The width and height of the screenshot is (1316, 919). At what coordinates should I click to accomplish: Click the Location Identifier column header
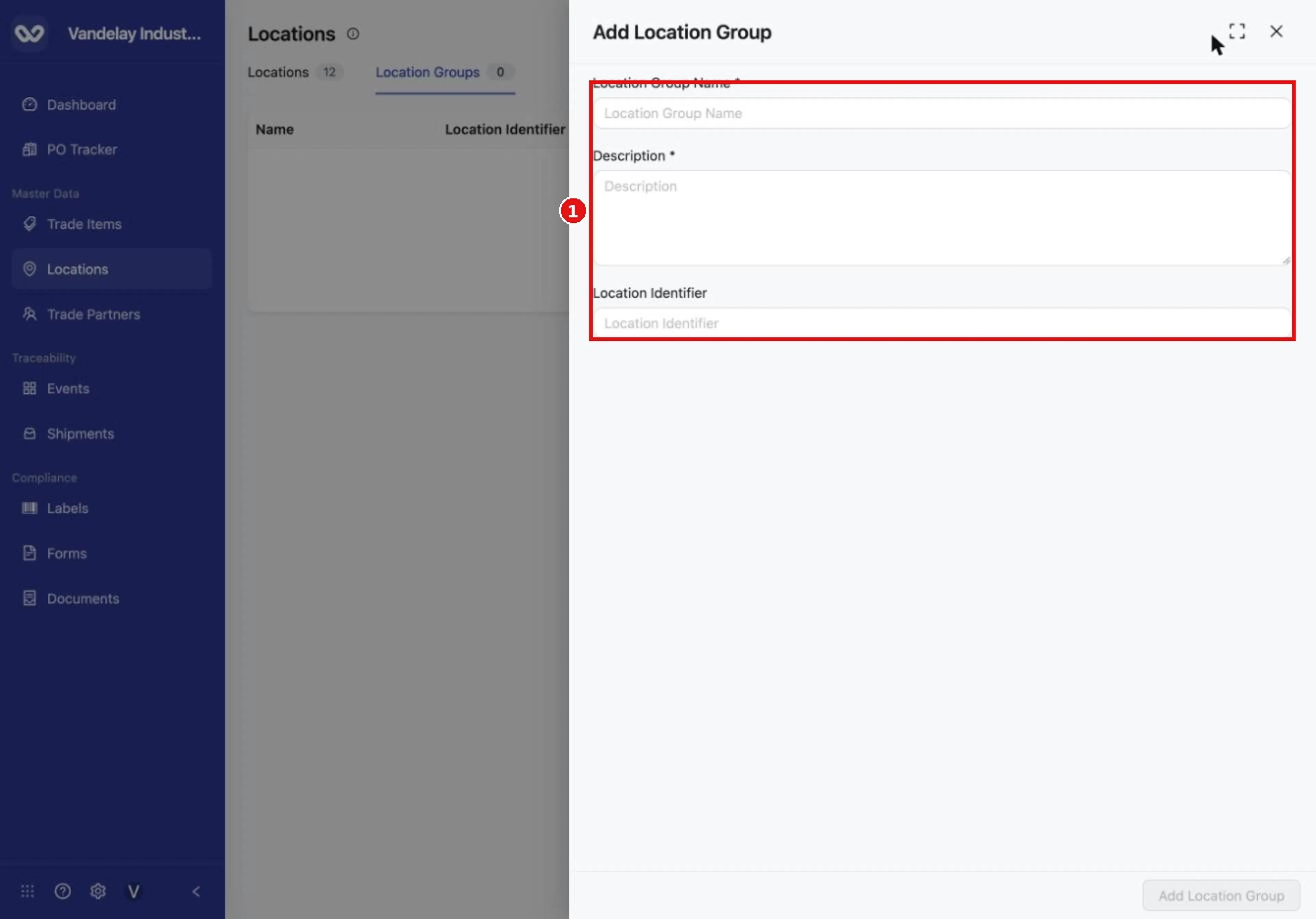505,130
